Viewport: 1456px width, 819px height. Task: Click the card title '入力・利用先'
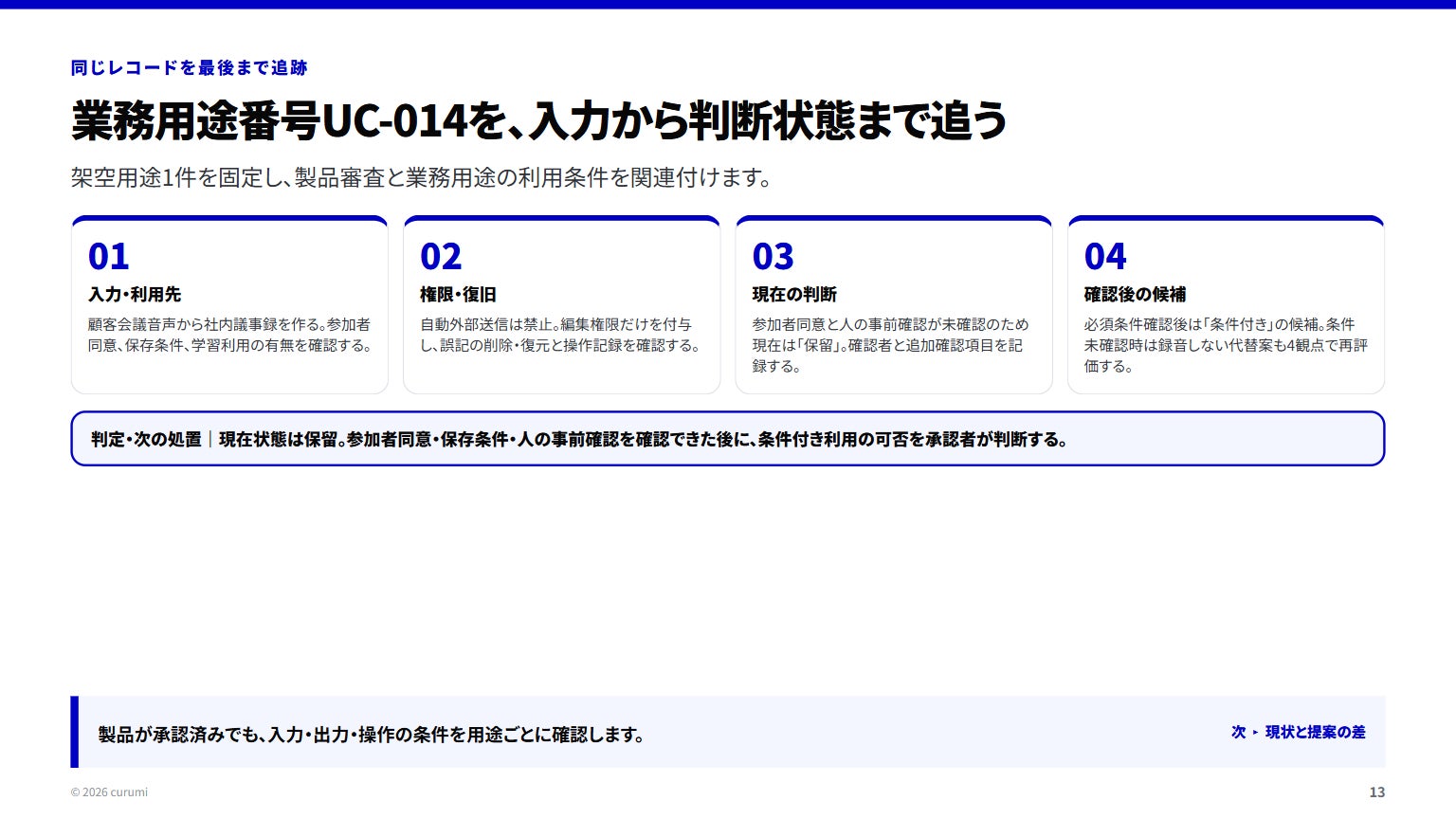(135, 294)
